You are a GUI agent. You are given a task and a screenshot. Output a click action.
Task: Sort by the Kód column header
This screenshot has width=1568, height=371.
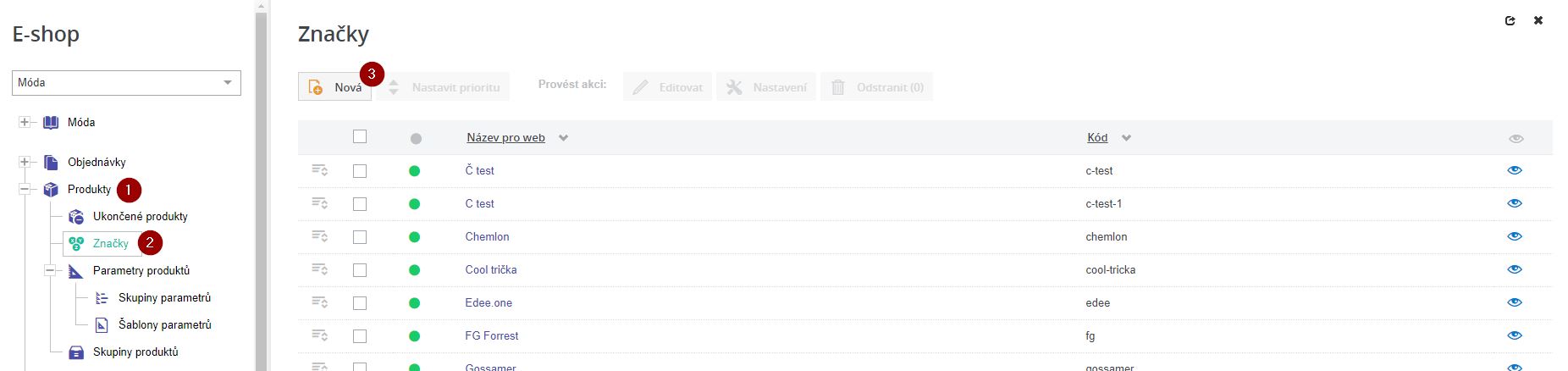[x=1097, y=137]
